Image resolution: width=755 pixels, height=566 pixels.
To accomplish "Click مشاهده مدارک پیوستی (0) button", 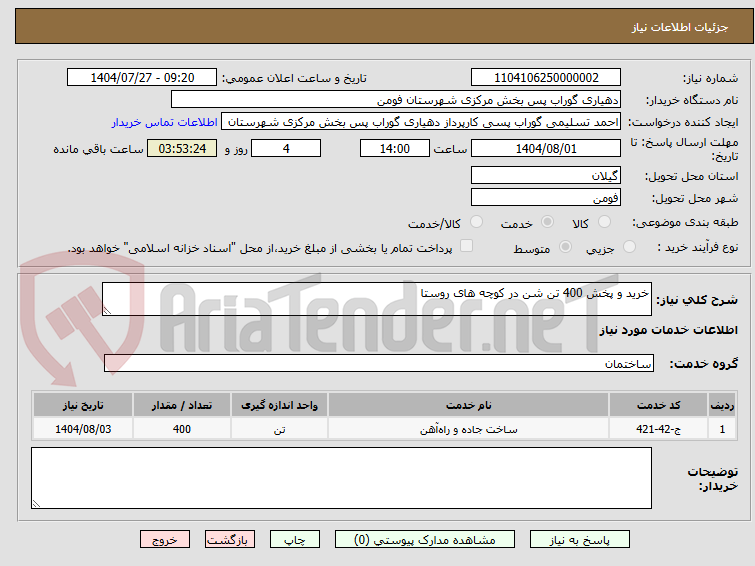I will [x=425, y=540].
